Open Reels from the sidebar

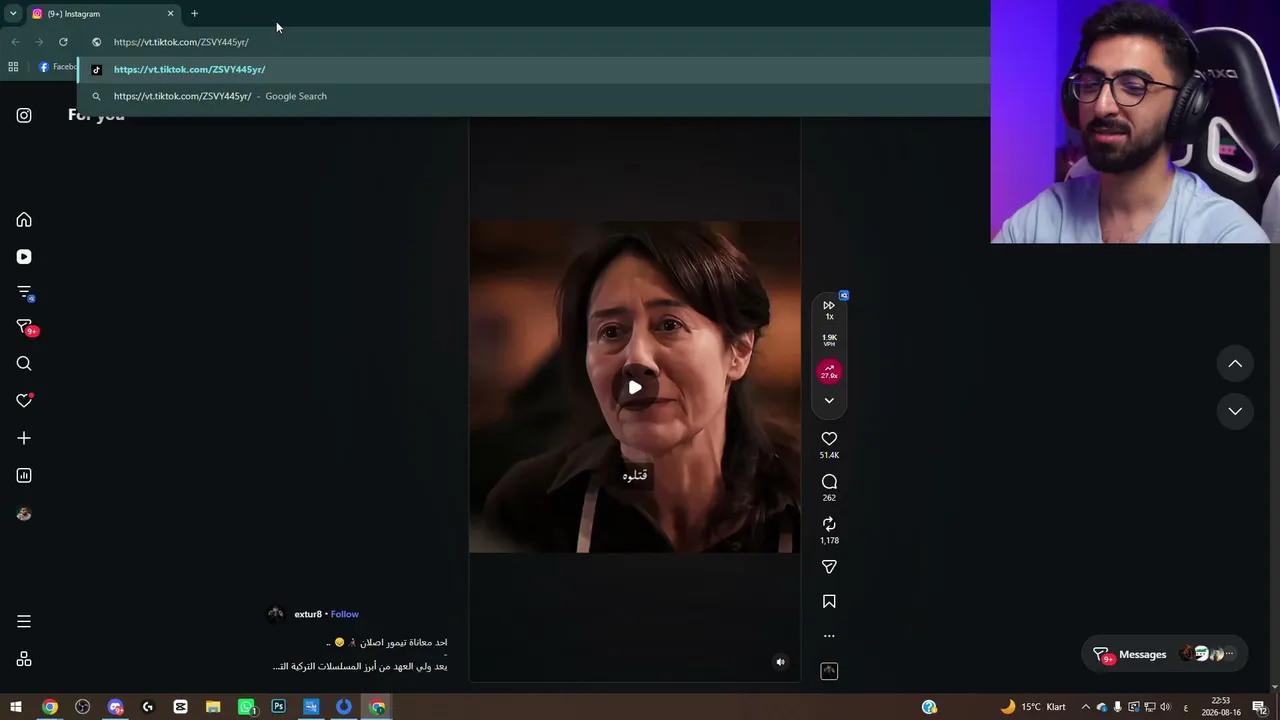click(x=24, y=257)
